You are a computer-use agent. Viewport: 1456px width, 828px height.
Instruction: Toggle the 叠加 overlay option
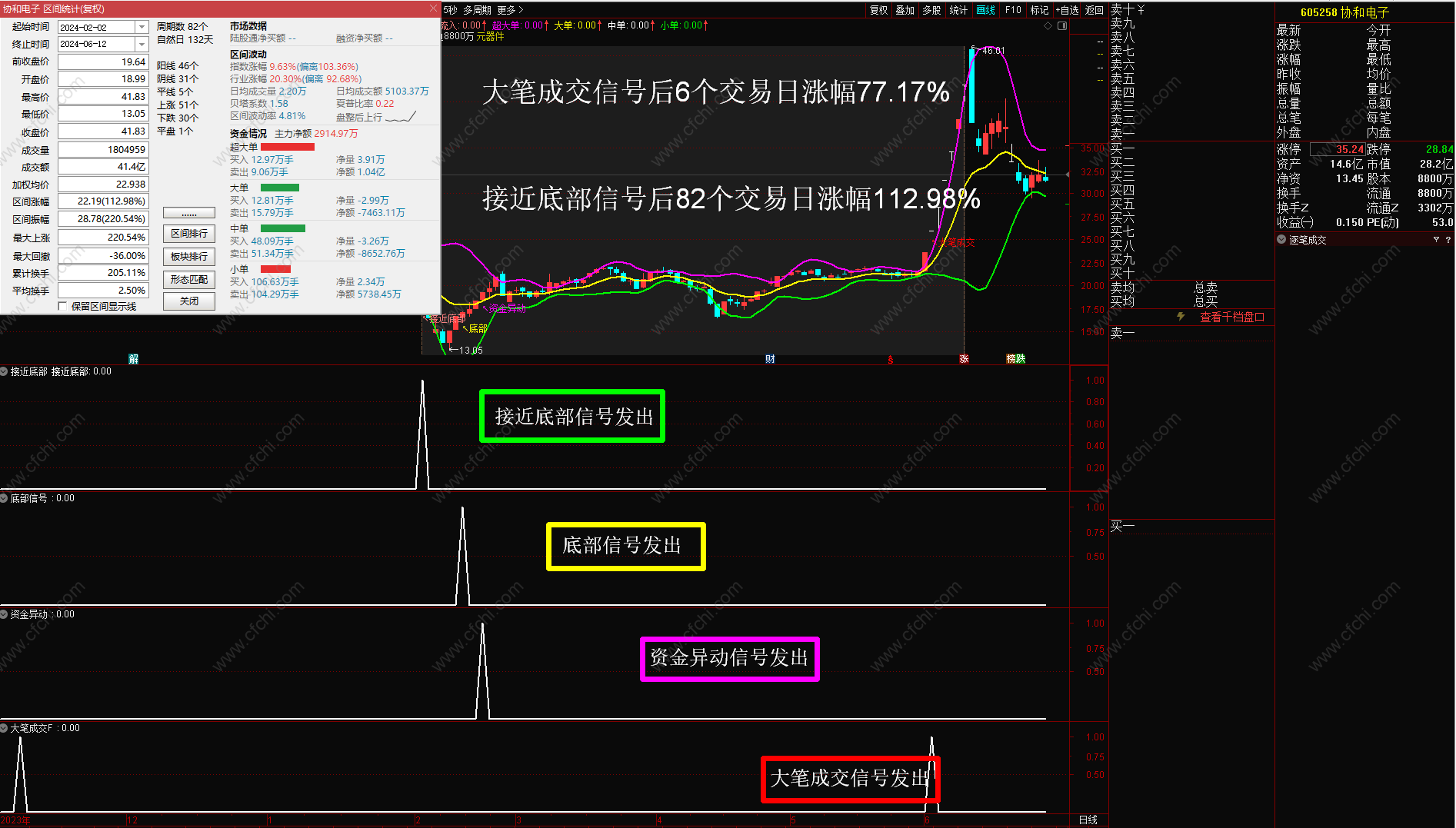tap(905, 10)
